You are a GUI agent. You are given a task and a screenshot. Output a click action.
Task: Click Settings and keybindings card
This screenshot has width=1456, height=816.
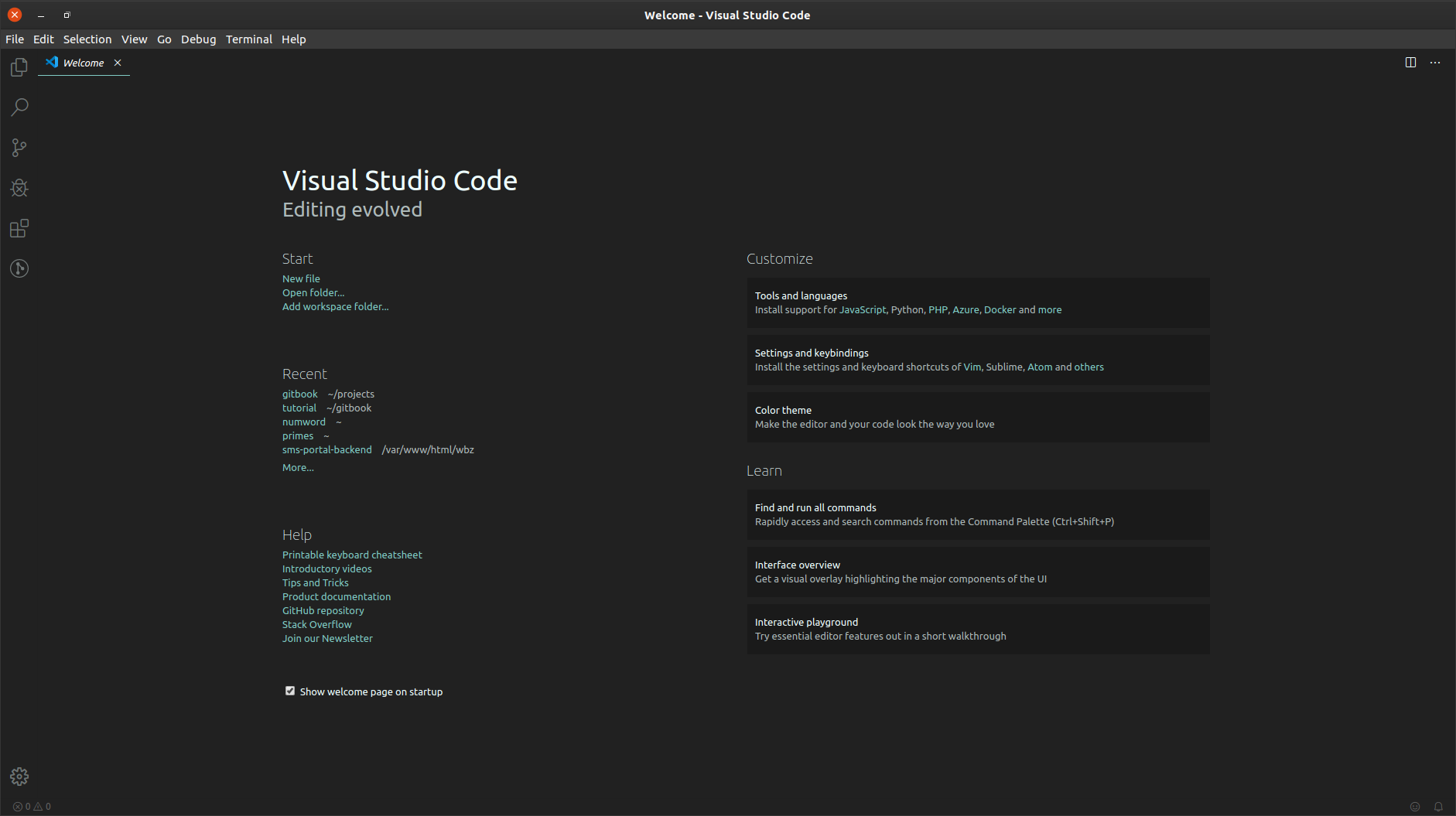[x=978, y=360]
